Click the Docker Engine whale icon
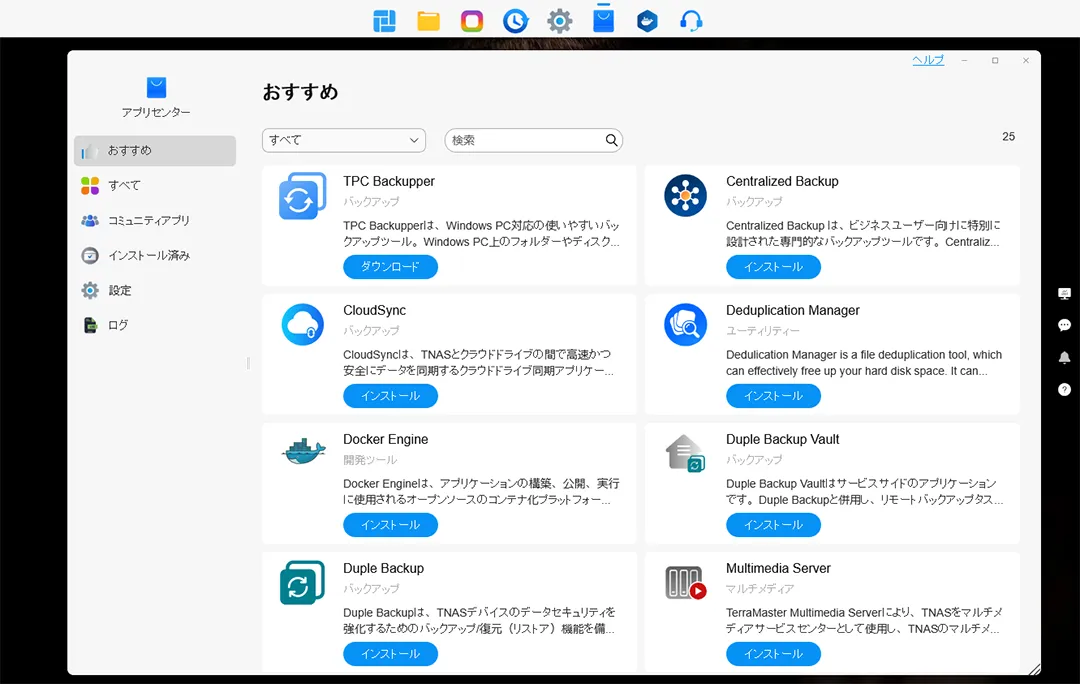1080x684 pixels. point(302,453)
